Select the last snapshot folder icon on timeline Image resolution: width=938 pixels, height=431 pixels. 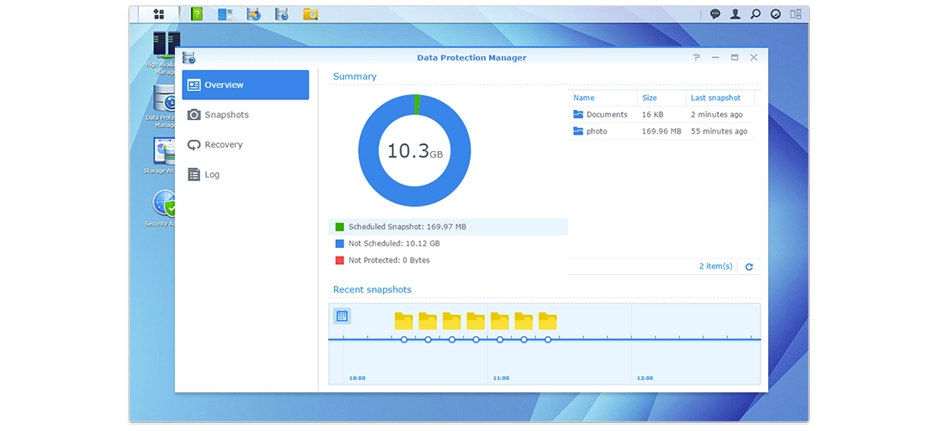[x=548, y=321]
